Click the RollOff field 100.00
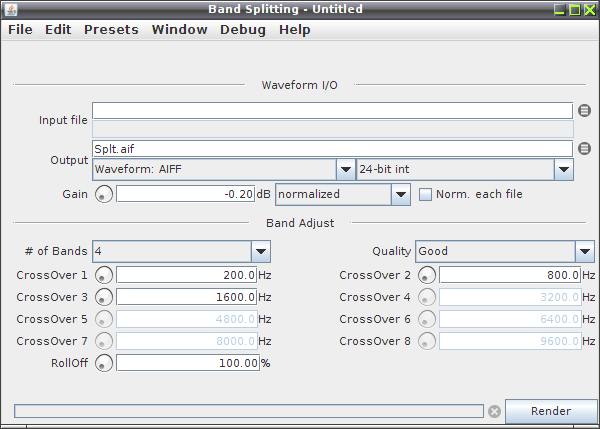The width and height of the screenshot is (600, 429). 188,363
